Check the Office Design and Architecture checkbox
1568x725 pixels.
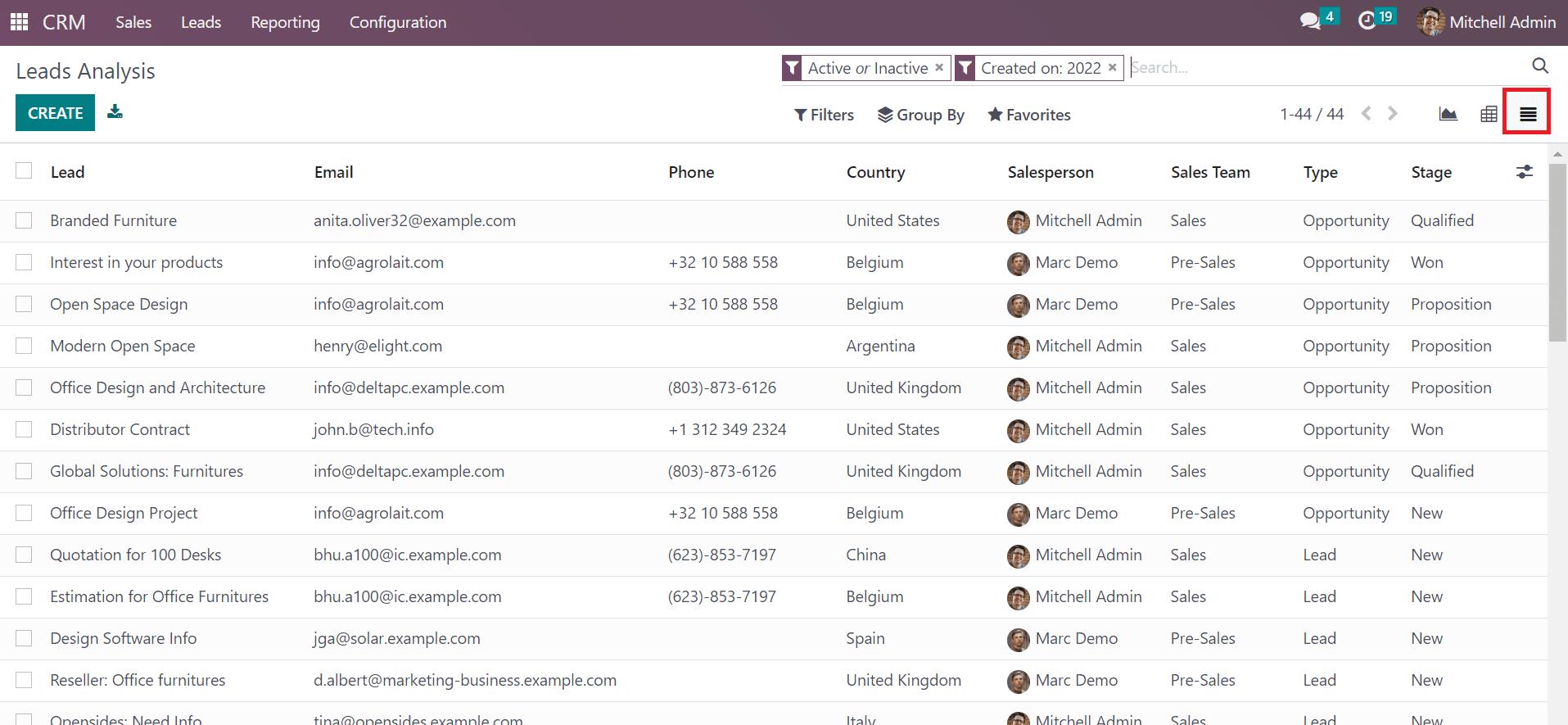coord(24,387)
